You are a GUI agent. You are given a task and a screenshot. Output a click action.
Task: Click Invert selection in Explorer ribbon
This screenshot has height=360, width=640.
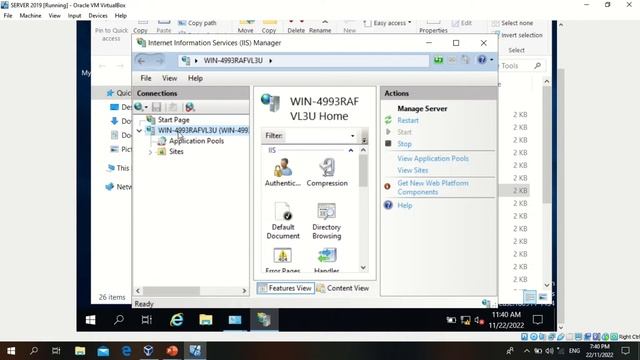coord(522,35)
